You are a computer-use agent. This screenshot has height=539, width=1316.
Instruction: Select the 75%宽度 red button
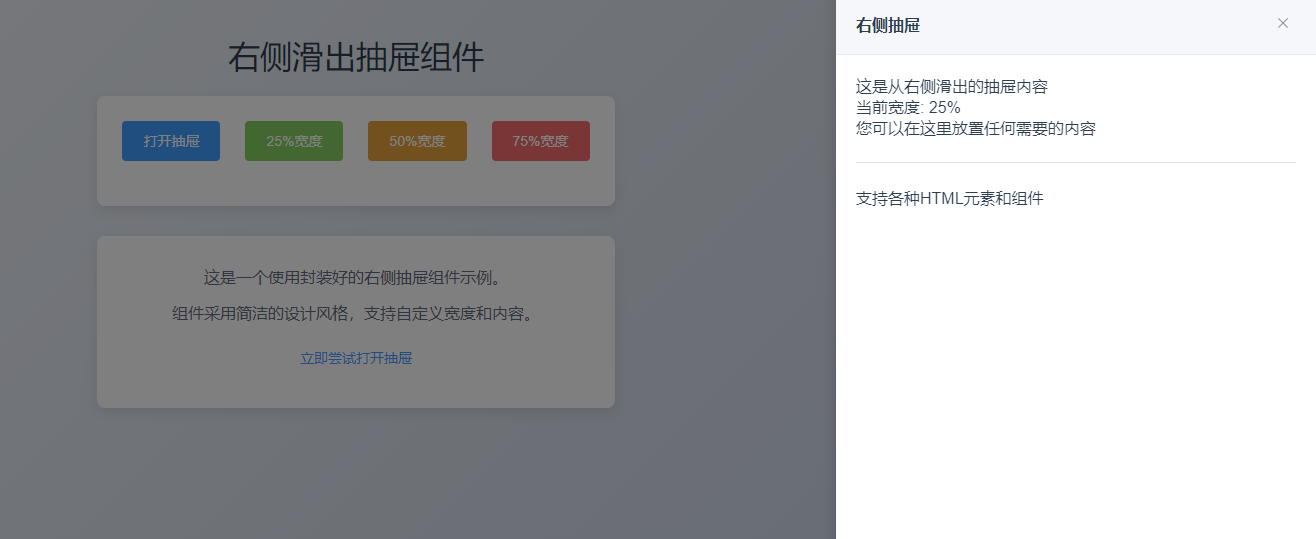(541, 141)
